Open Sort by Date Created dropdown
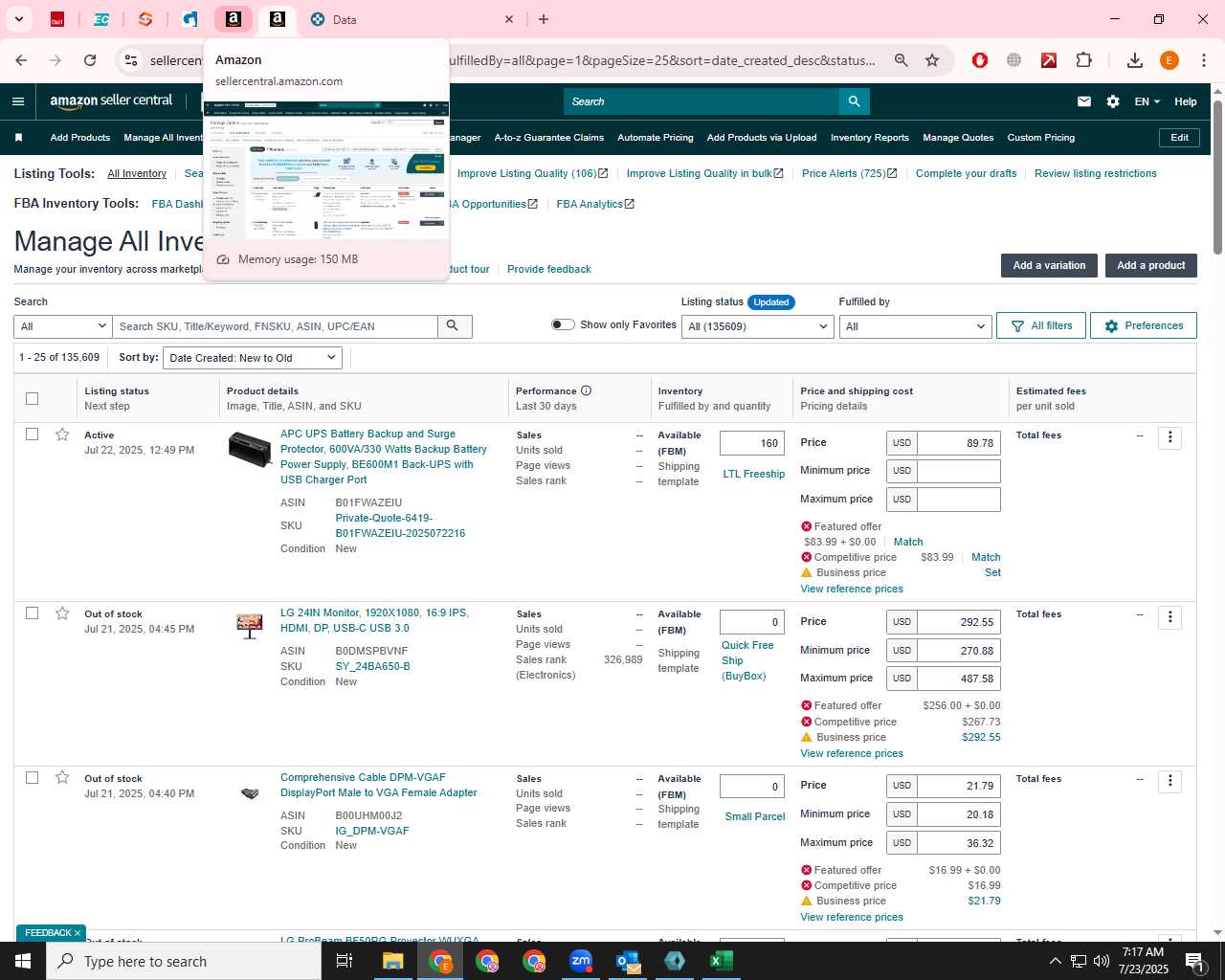1225x980 pixels. (253, 358)
